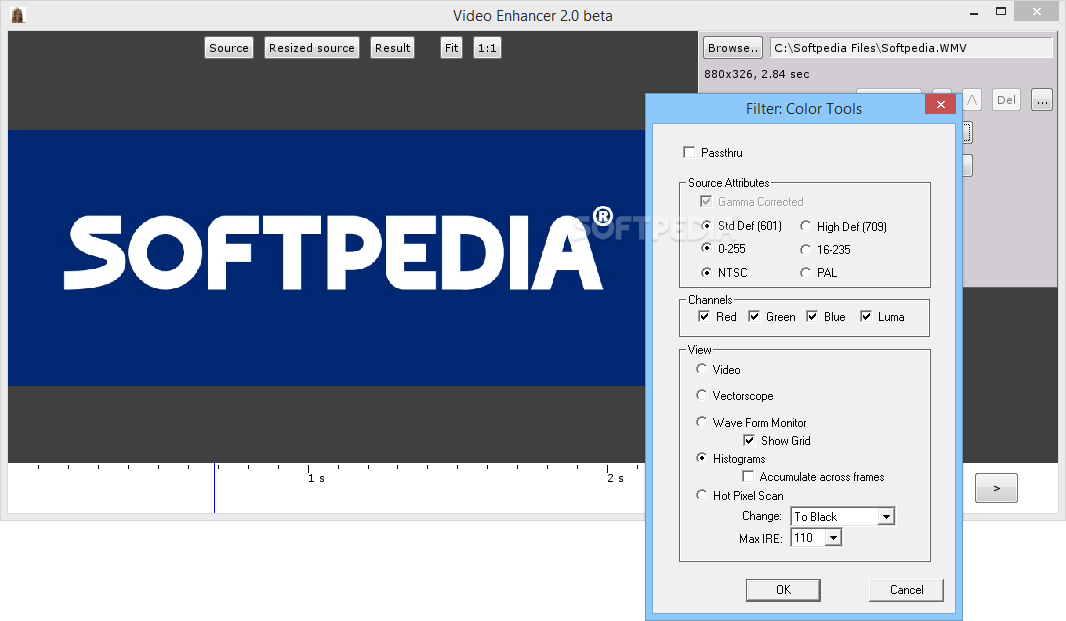Image resolution: width=1066 pixels, height=621 pixels.
Task: Uncheck the Luma channel
Action: [x=865, y=316]
